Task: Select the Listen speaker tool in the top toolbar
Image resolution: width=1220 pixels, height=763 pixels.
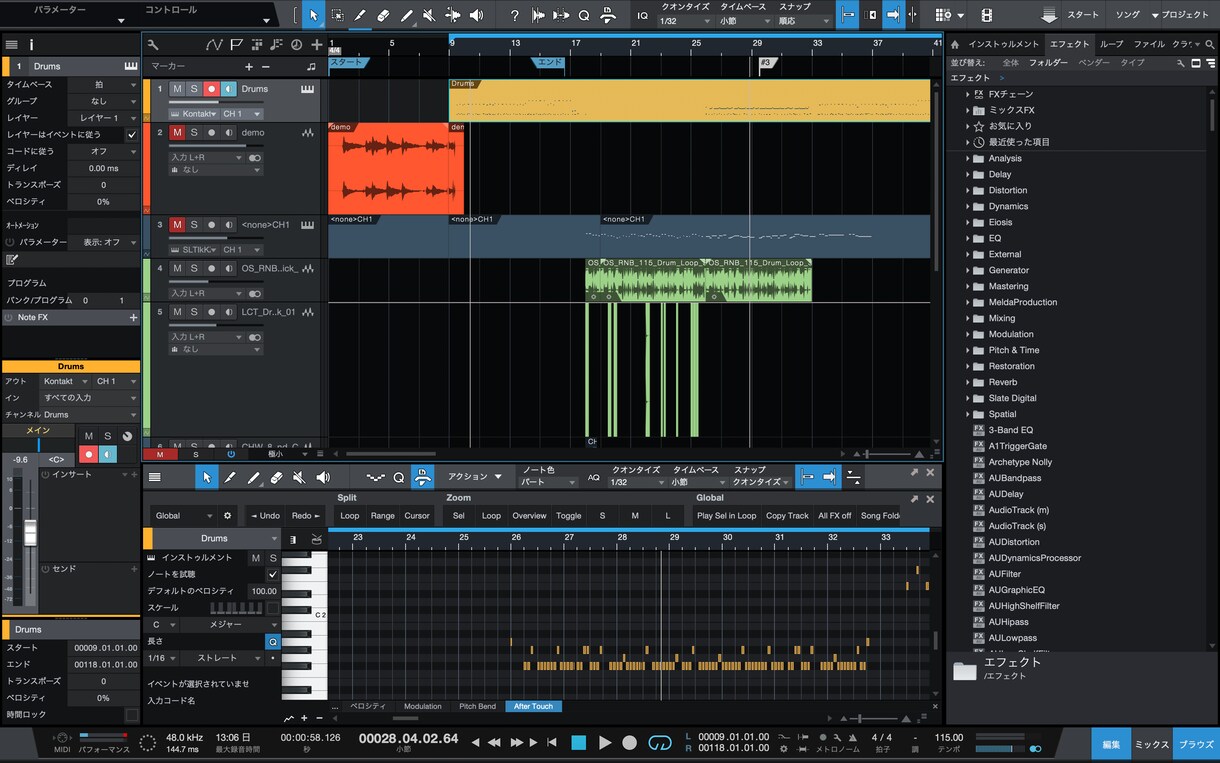Action: point(476,15)
